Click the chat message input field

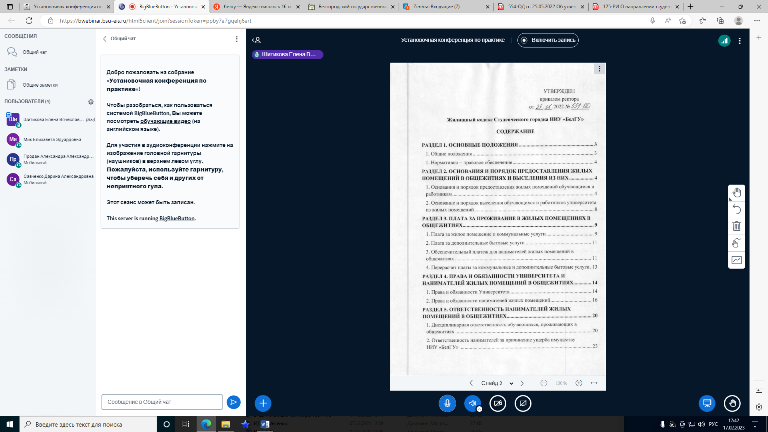pyautogui.click(x=162, y=401)
